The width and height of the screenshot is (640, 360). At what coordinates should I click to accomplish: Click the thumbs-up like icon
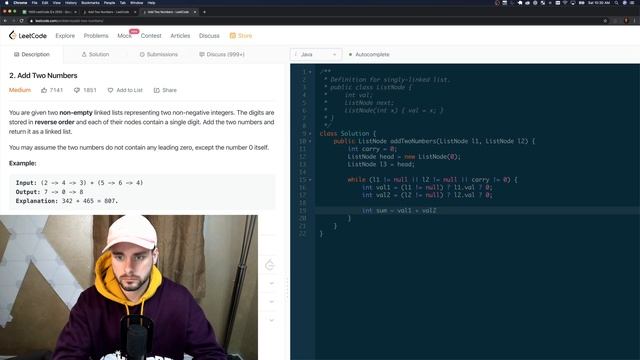tap(44, 90)
